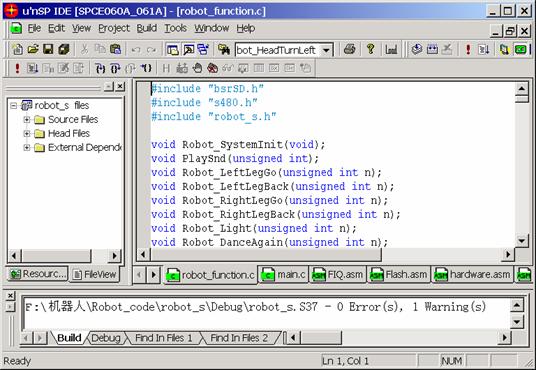This screenshot has width=536, height=370.
Task: Click the Step Over braces icon
Action: pos(116,68)
